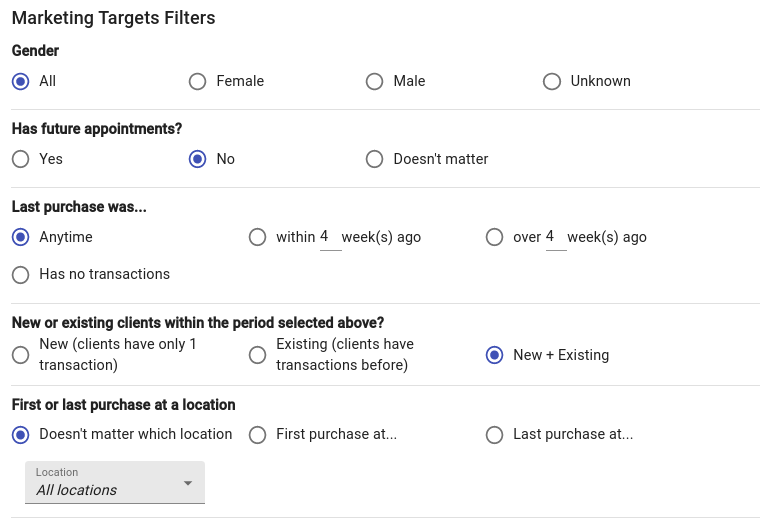Choose Existing clients with prior transactions
The height and width of the screenshot is (521, 770).
click(258, 355)
